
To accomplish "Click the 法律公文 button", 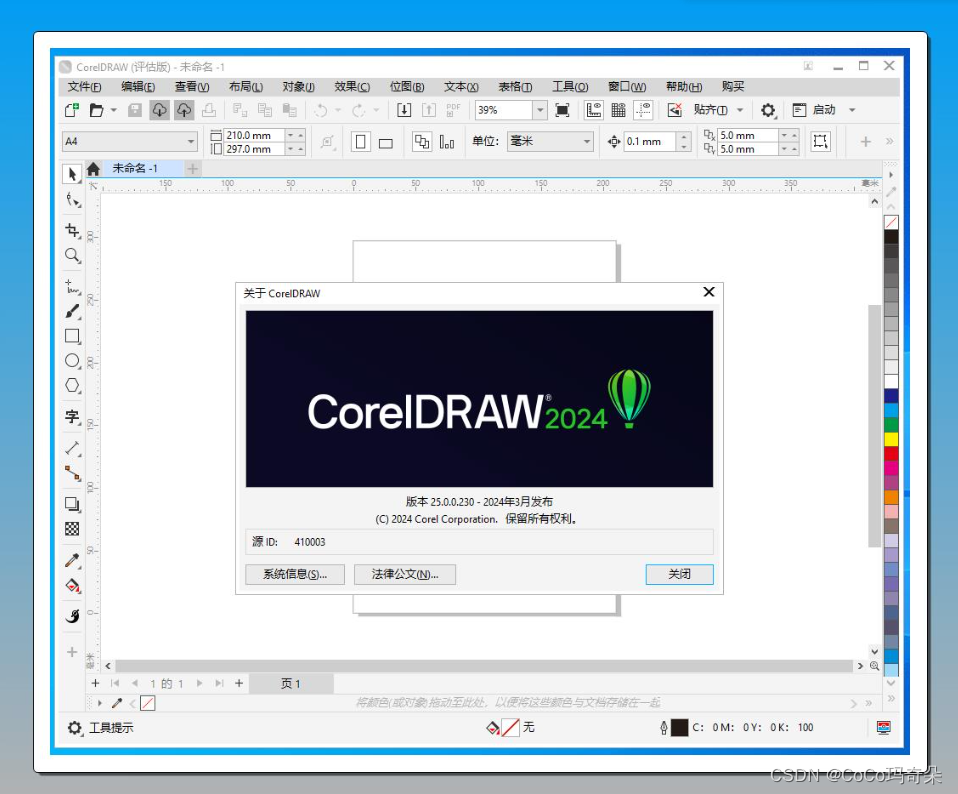I will pyautogui.click(x=404, y=574).
